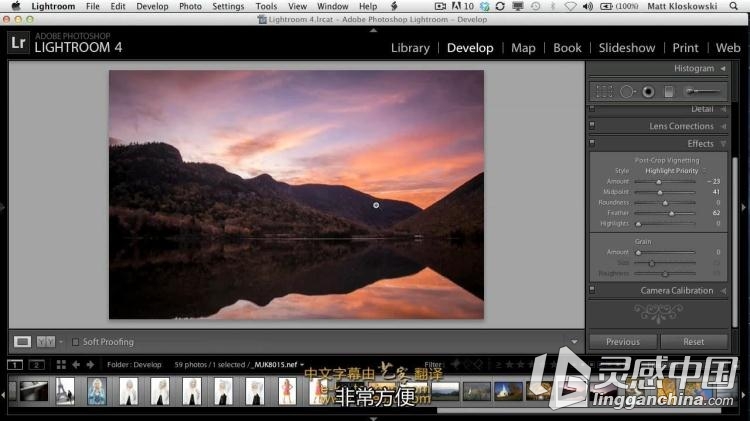Enable the Soft Proofing checkbox
This screenshot has width=750, height=421.
[x=75, y=342]
